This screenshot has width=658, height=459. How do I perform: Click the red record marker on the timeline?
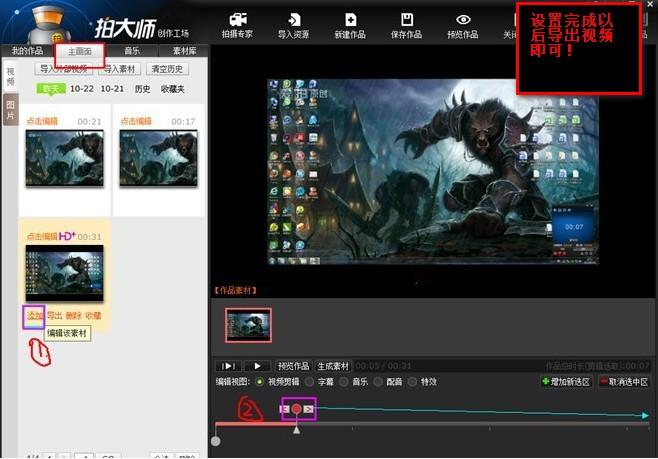tap(296, 409)
